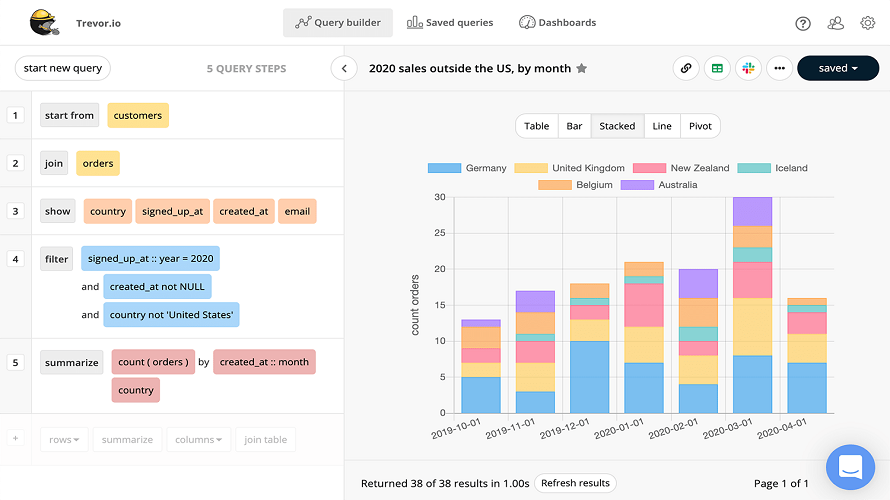Open the three-dot more options menu
The width and height of the screenshot is (890, 500).
pos(779,68)
